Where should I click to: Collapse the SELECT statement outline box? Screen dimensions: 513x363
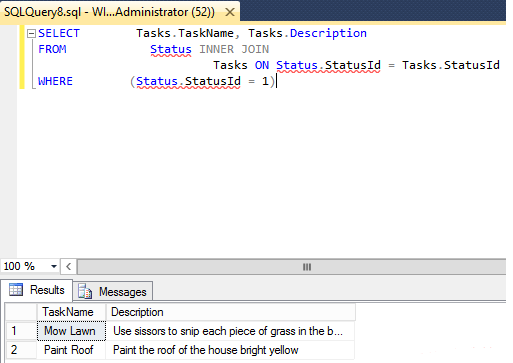31,33
